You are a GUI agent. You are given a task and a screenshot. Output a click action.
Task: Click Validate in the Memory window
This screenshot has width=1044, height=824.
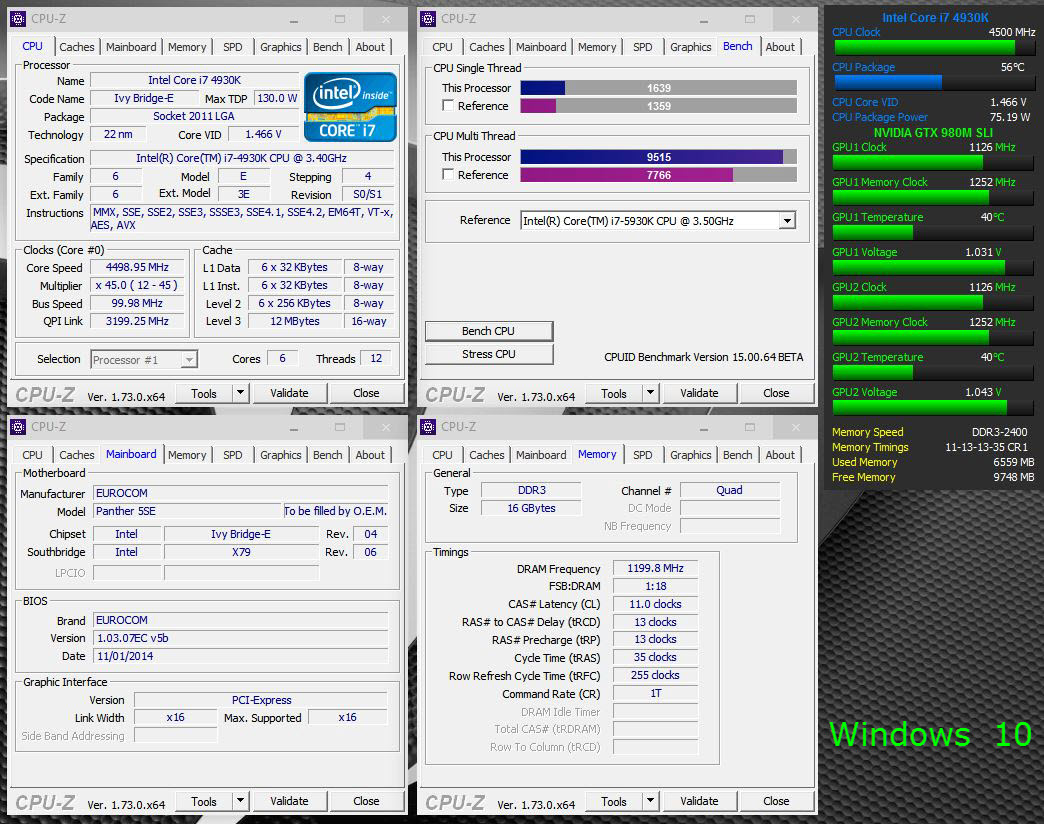[699, 801]
